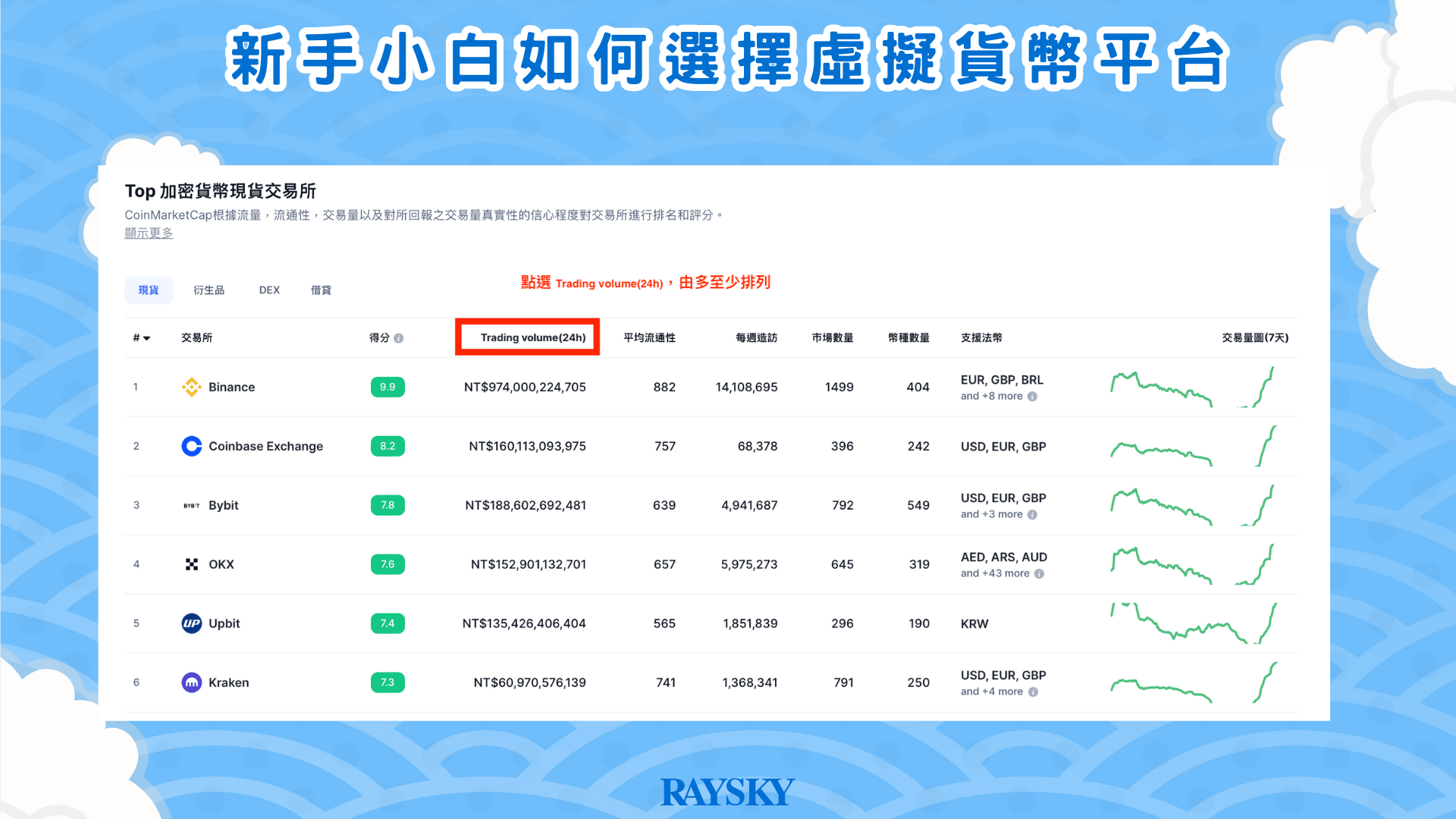Viewport: 1456px width, 819px height.
Task: Click volume NT$188,602,692,481
Action: 526,505
